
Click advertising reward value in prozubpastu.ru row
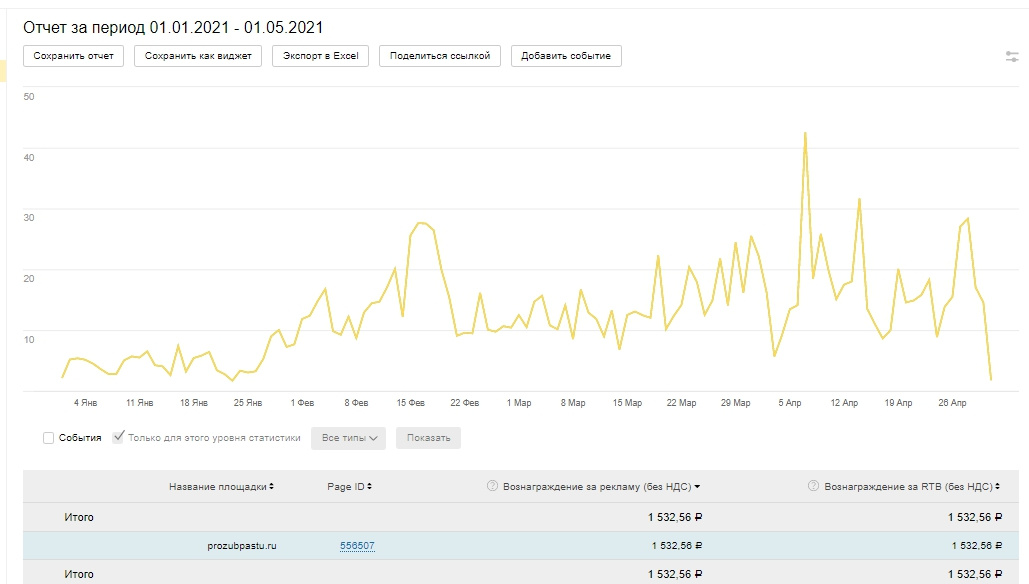point(677,545)
